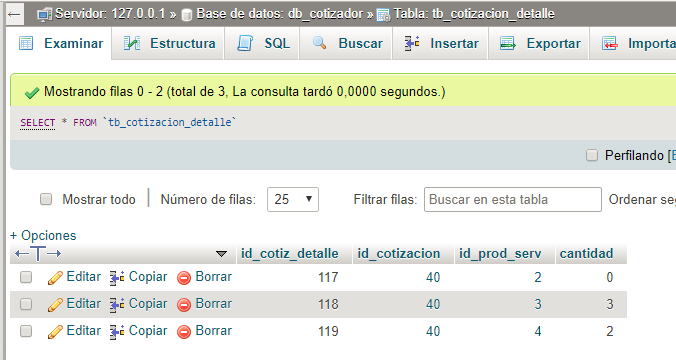Open the black triangle column options dropdown
Screen dimensions: 676x360
click(x=221, y=254)
